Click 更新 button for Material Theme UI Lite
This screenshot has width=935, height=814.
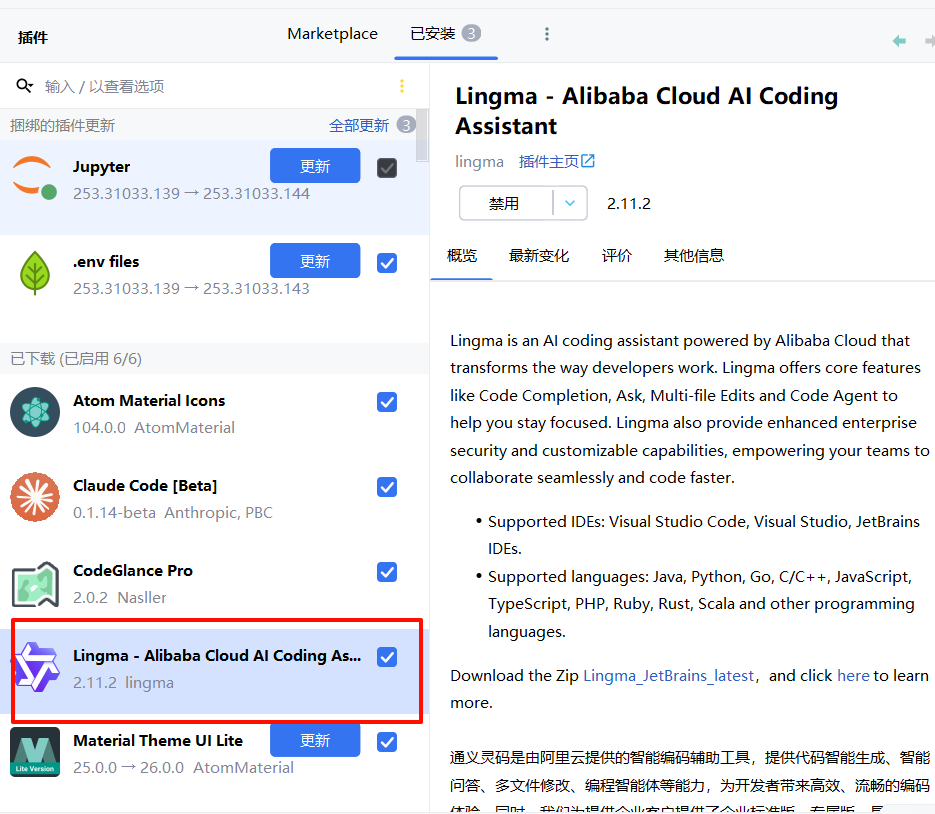tap(315, 740)
